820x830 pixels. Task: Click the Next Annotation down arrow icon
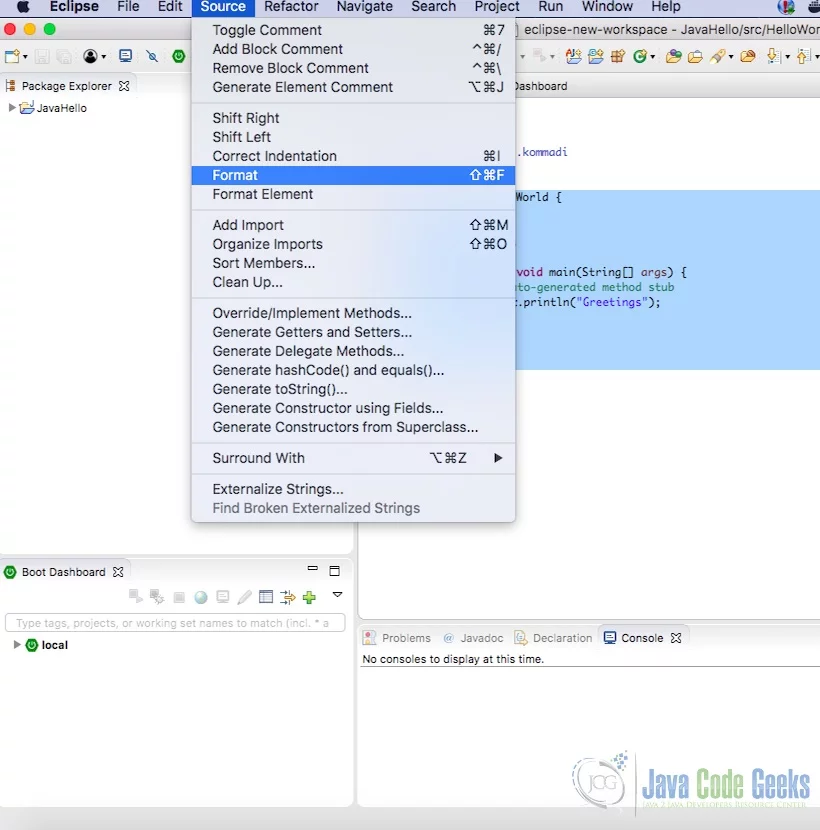773,56
